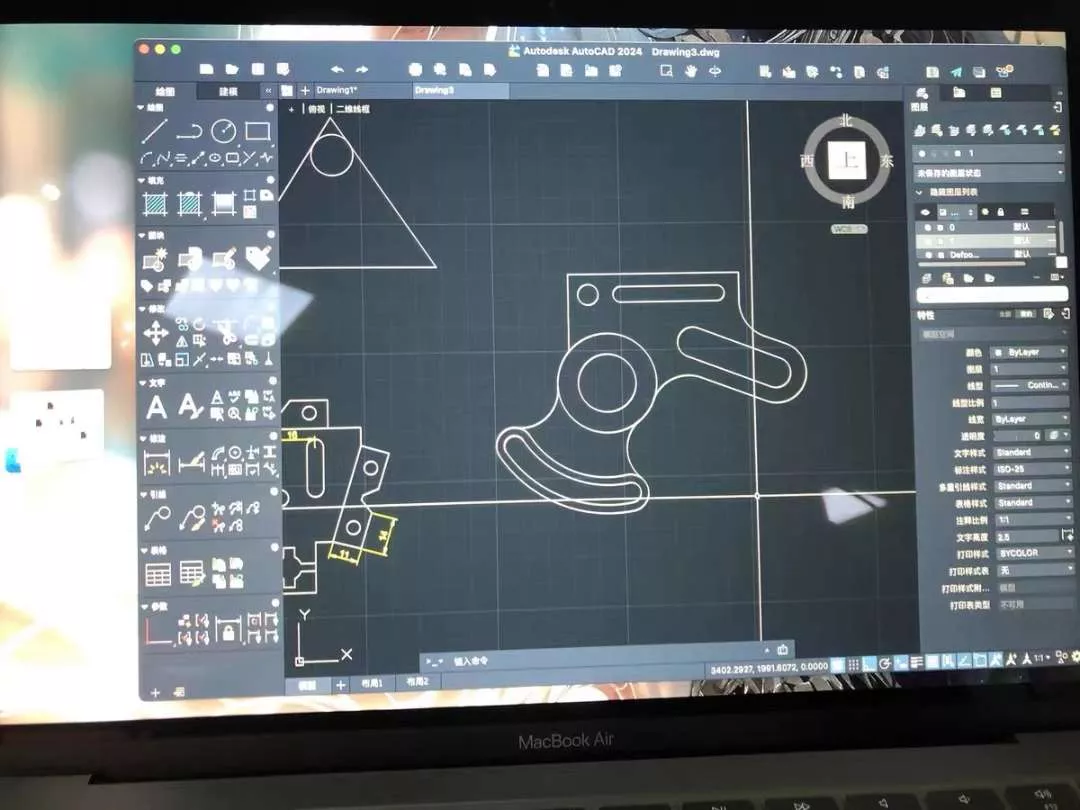Select the Line drawing tool
The width and height of the screenshot is (1080, 810).
(x=154, y=131)
